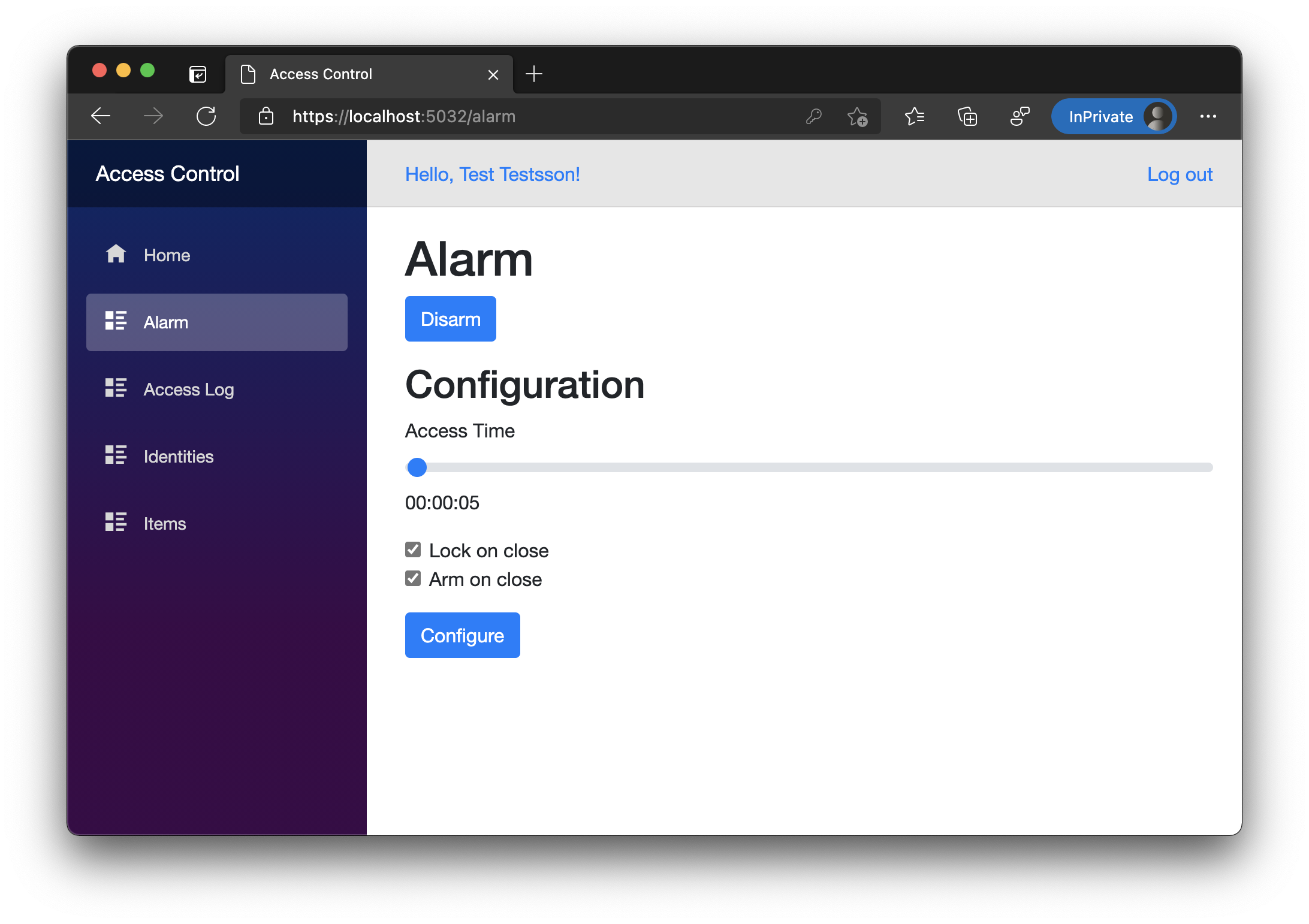Click the browser back arrow
The width and height of the screenshot is (1309, 924).
pyautogui.click(x=101, y=116)
